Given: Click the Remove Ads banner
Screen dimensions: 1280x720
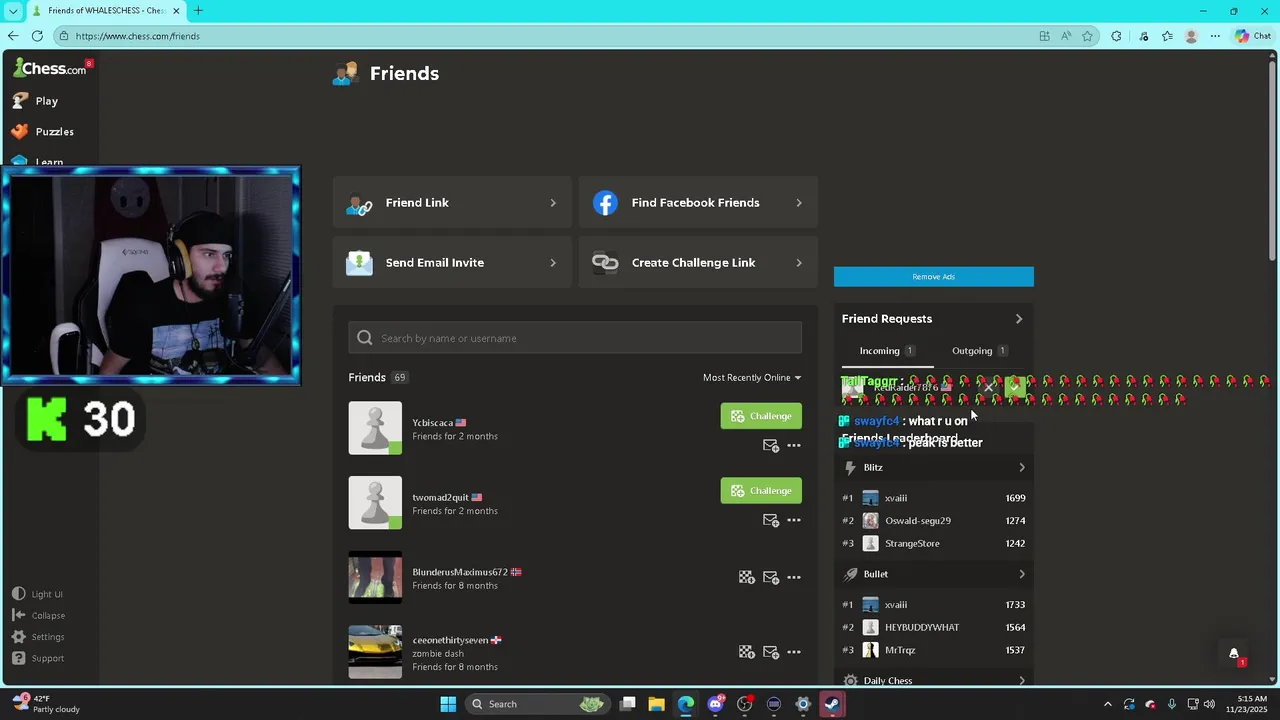Looking at the screenshot, I should click(x=934, y=277).
